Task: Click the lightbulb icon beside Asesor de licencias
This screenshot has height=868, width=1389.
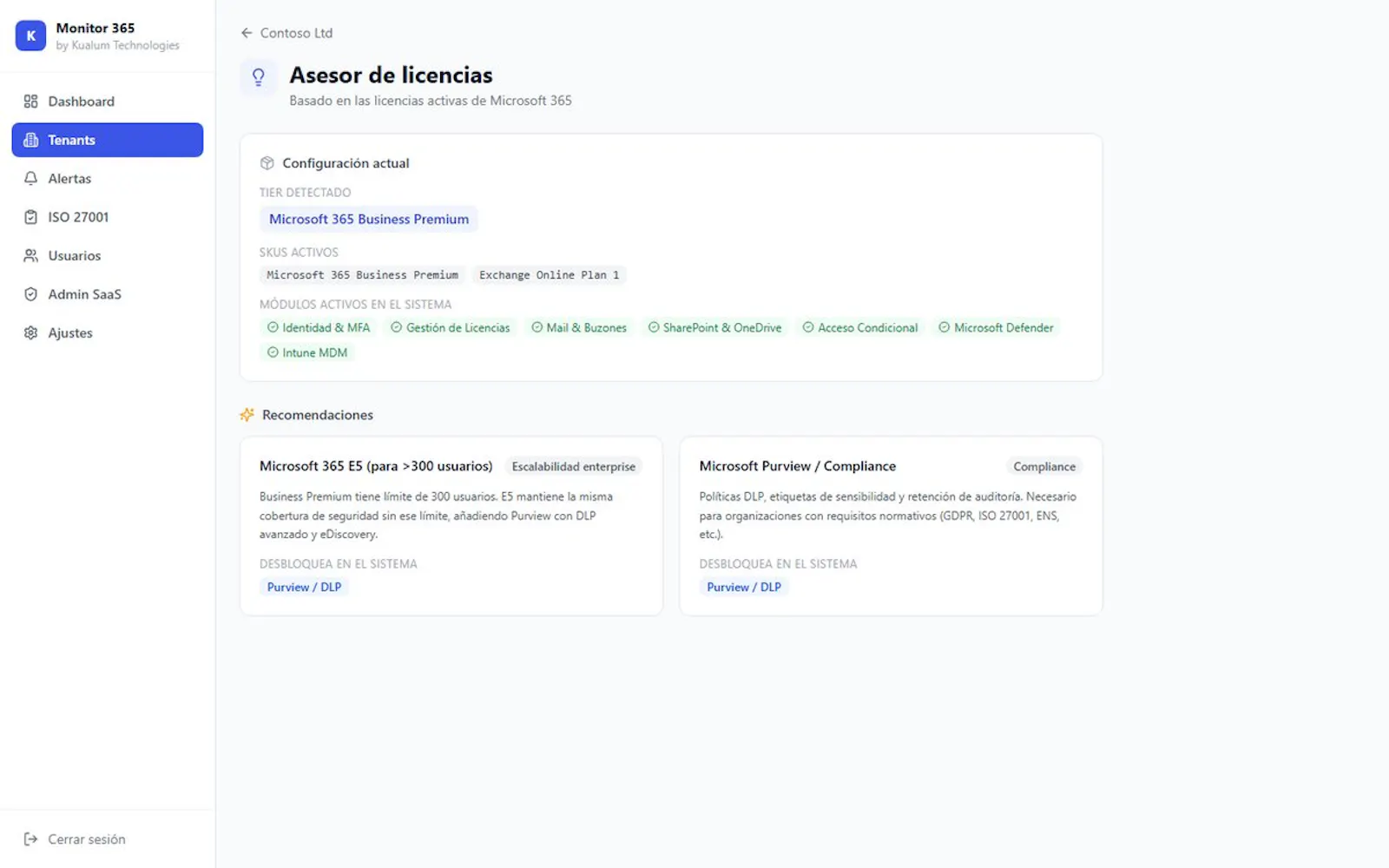Action: pyautogui.click(x=259, y=77)
